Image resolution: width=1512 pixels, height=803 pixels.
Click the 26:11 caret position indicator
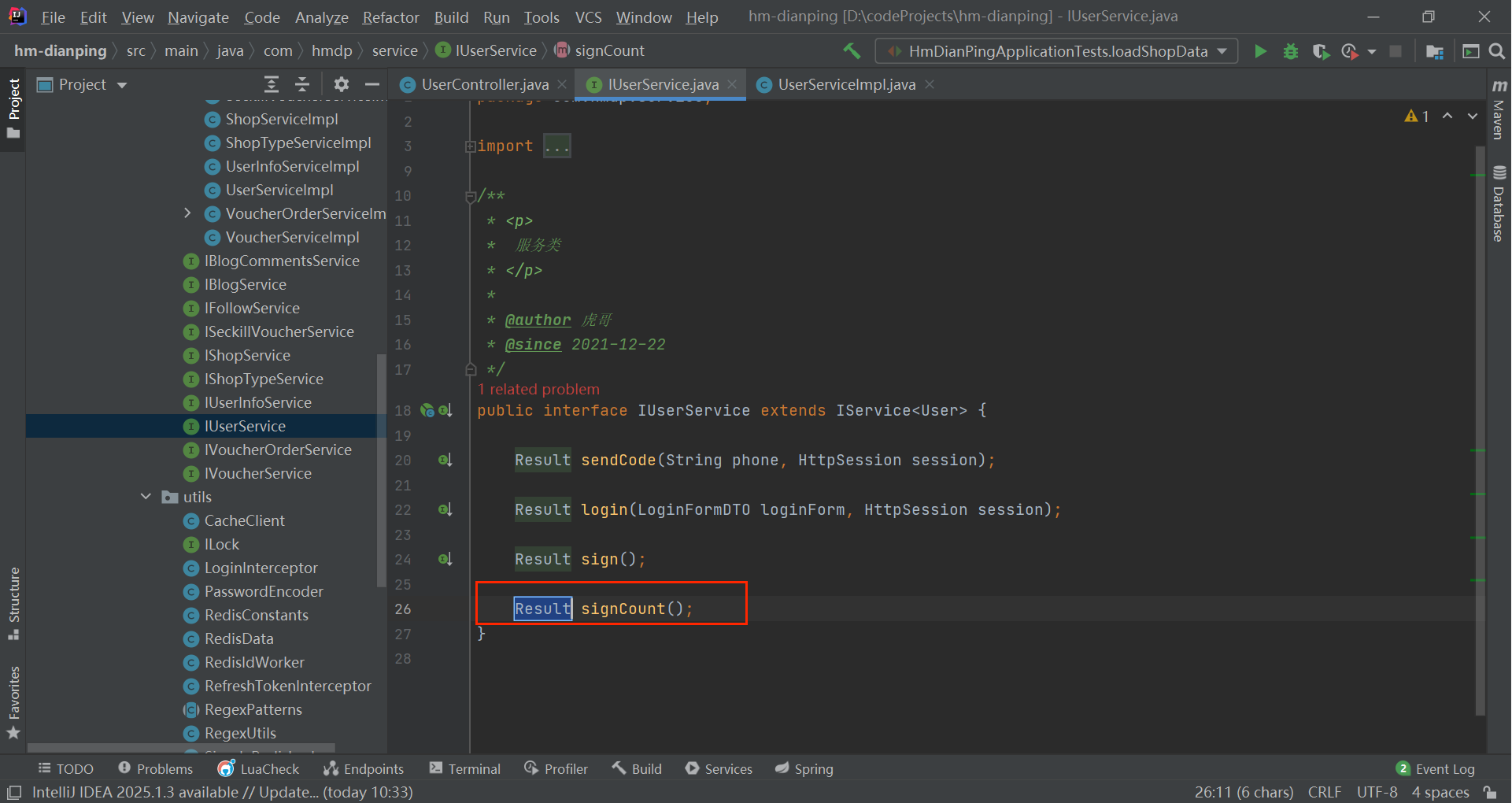click(x=1244, y=792)
